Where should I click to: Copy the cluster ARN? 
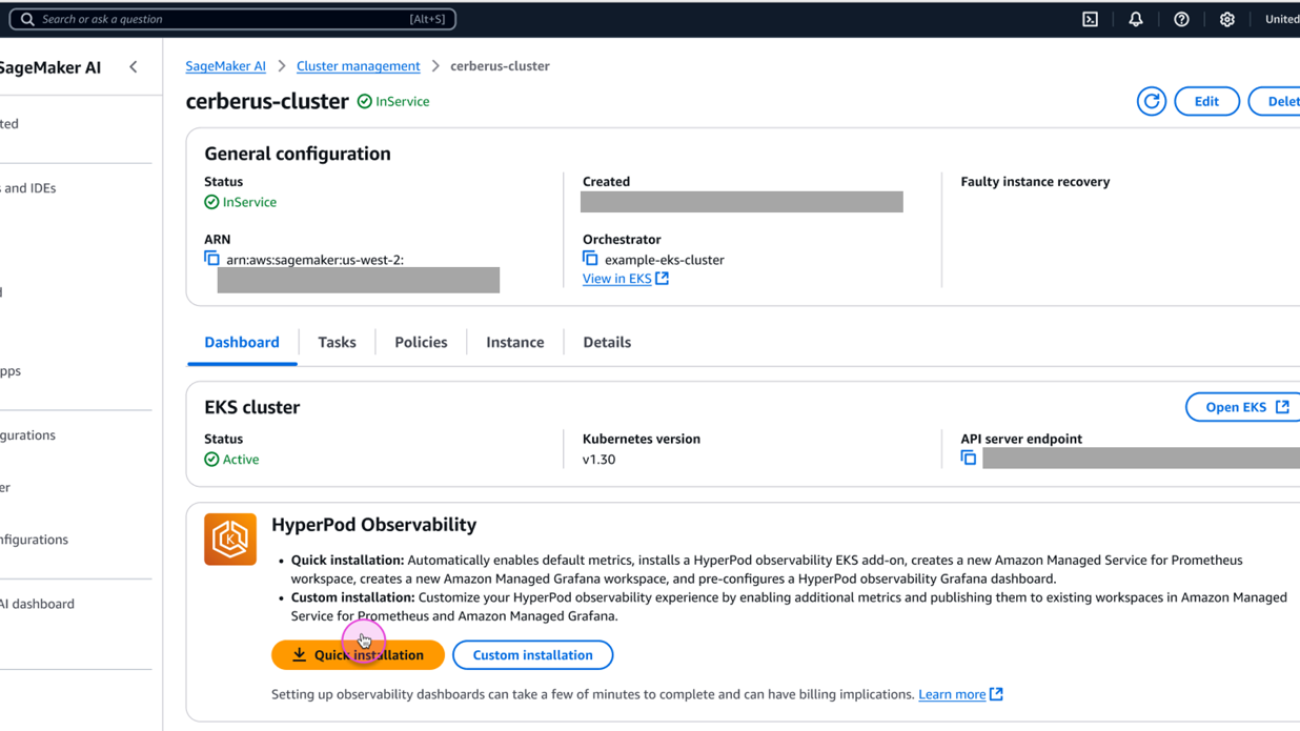point(212,258)
